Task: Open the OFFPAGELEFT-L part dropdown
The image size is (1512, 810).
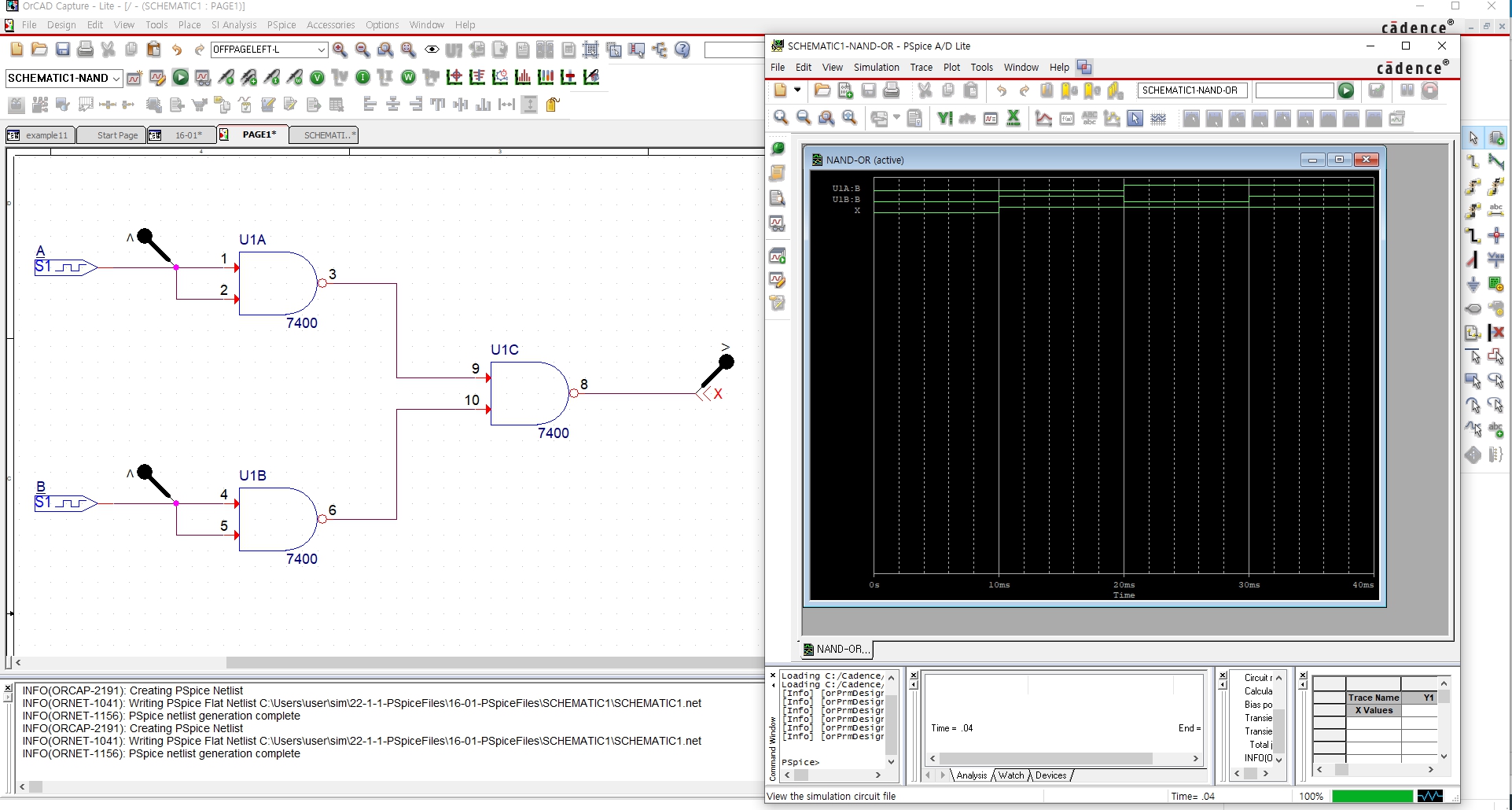Action: coord(321,50)
